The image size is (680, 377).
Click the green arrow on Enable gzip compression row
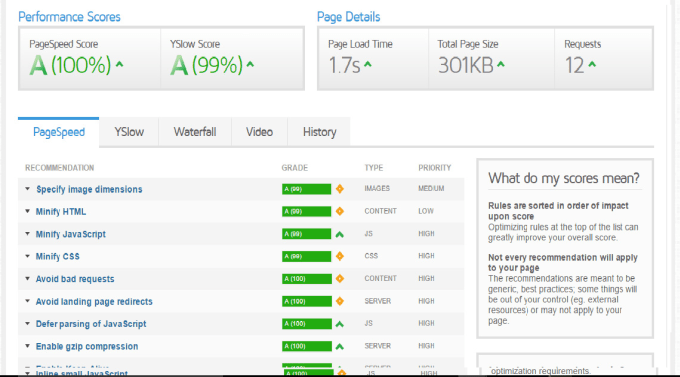[x=340, y=347]
